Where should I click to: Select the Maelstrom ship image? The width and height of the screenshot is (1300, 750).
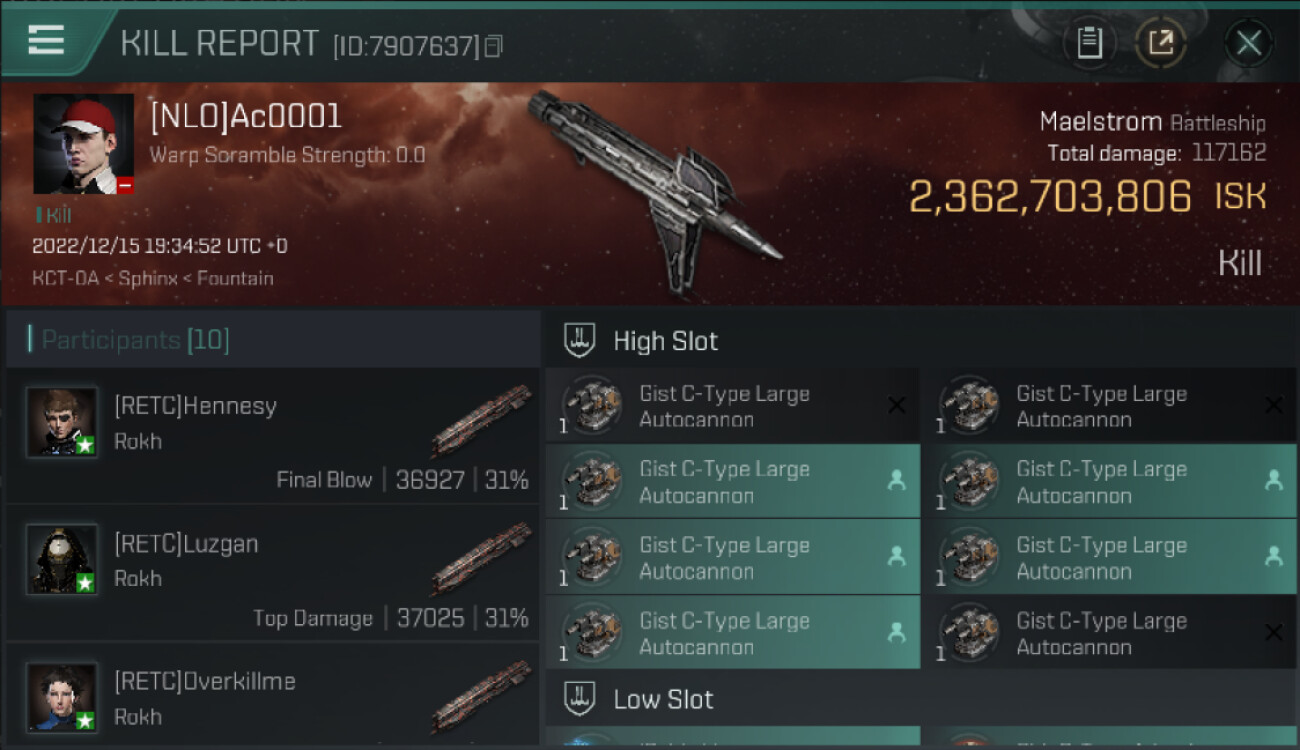pos(655,190)
